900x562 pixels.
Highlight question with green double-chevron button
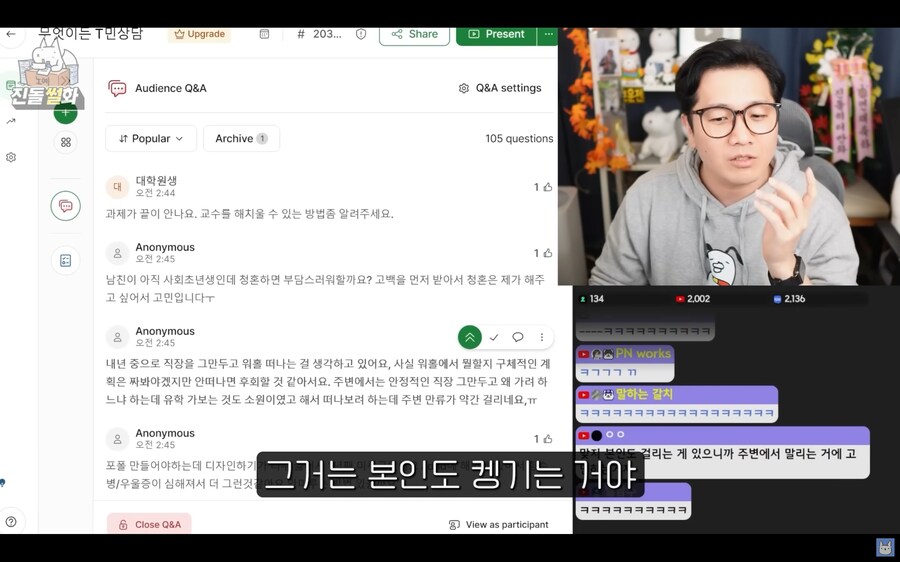point(470,338)
